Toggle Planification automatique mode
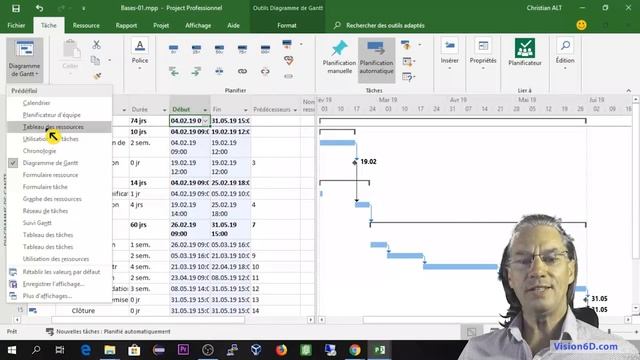The height and width of the screenshot is (360, 640). [x=376, y=60]
